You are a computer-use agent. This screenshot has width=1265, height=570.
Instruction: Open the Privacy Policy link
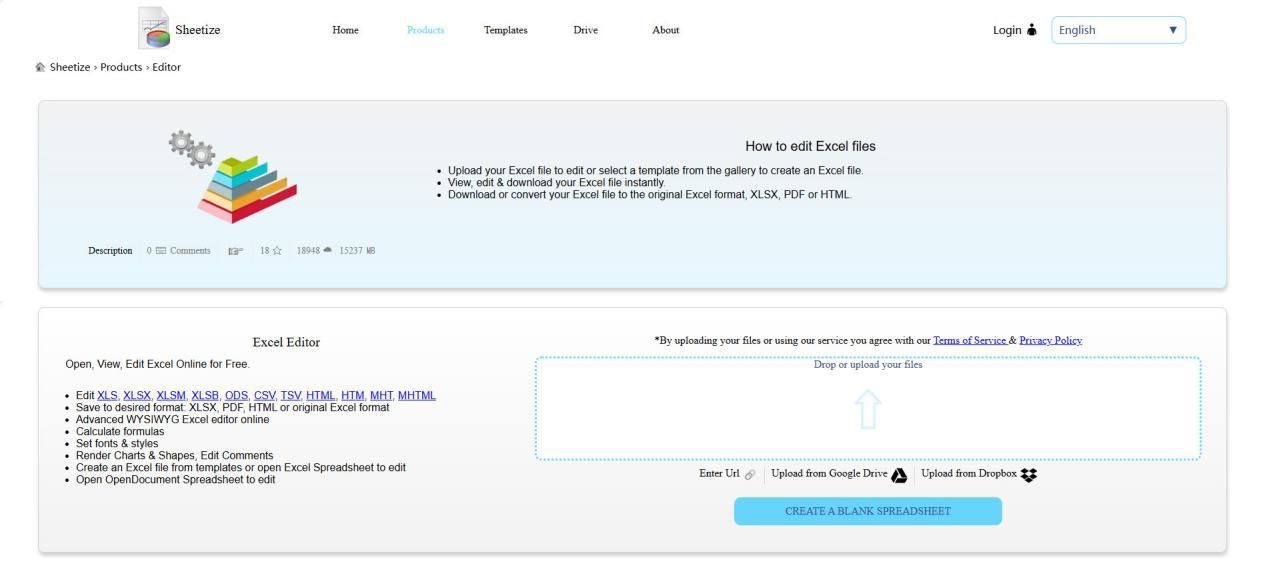(1050, 341)
